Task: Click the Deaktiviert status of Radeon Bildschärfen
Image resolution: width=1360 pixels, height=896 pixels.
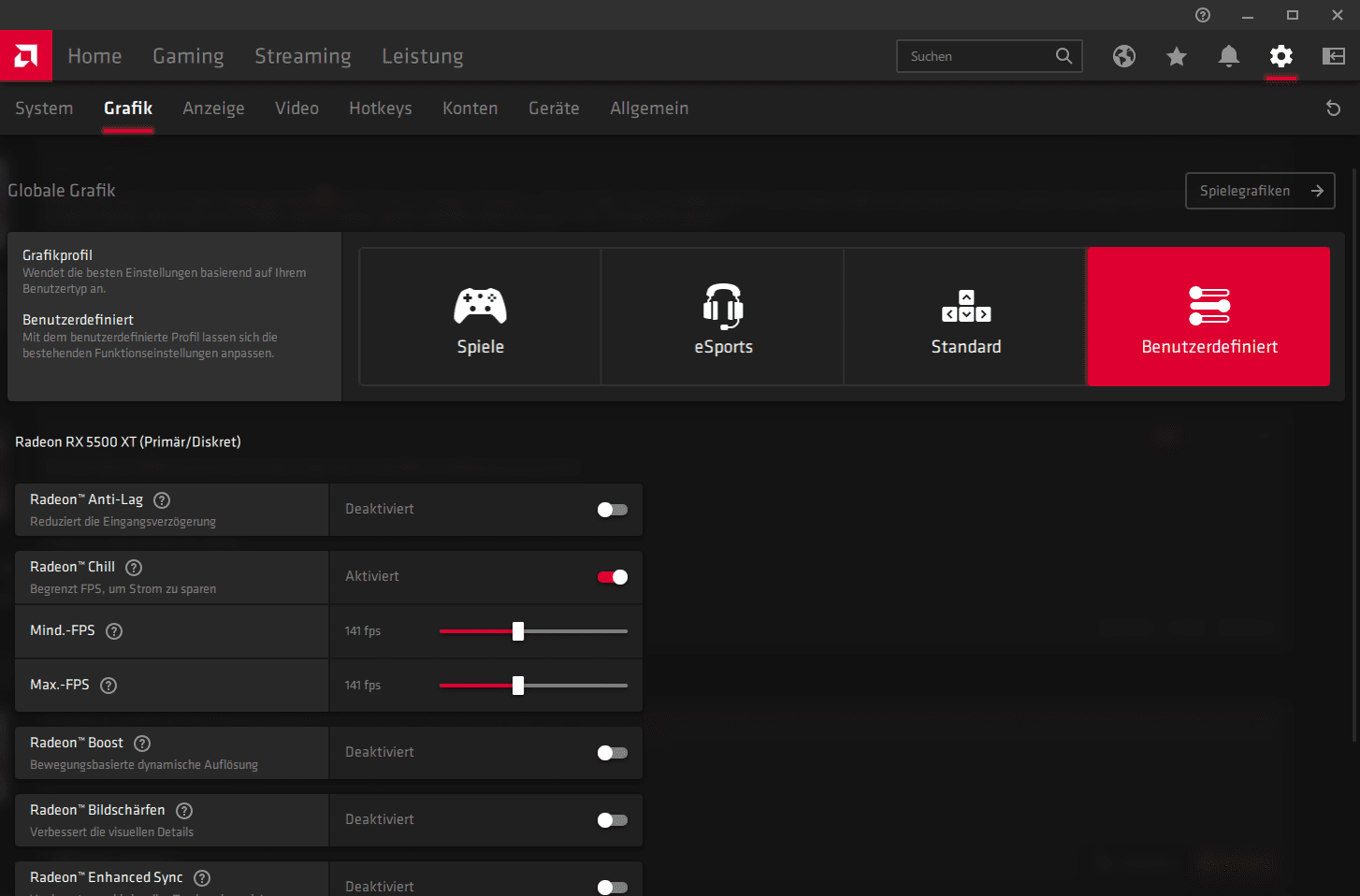Action: 380,819
